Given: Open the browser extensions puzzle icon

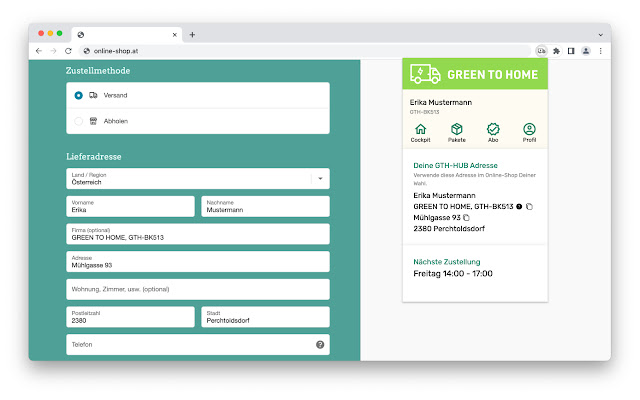Looking at the screenshot, I should click(x=556, y=51).
